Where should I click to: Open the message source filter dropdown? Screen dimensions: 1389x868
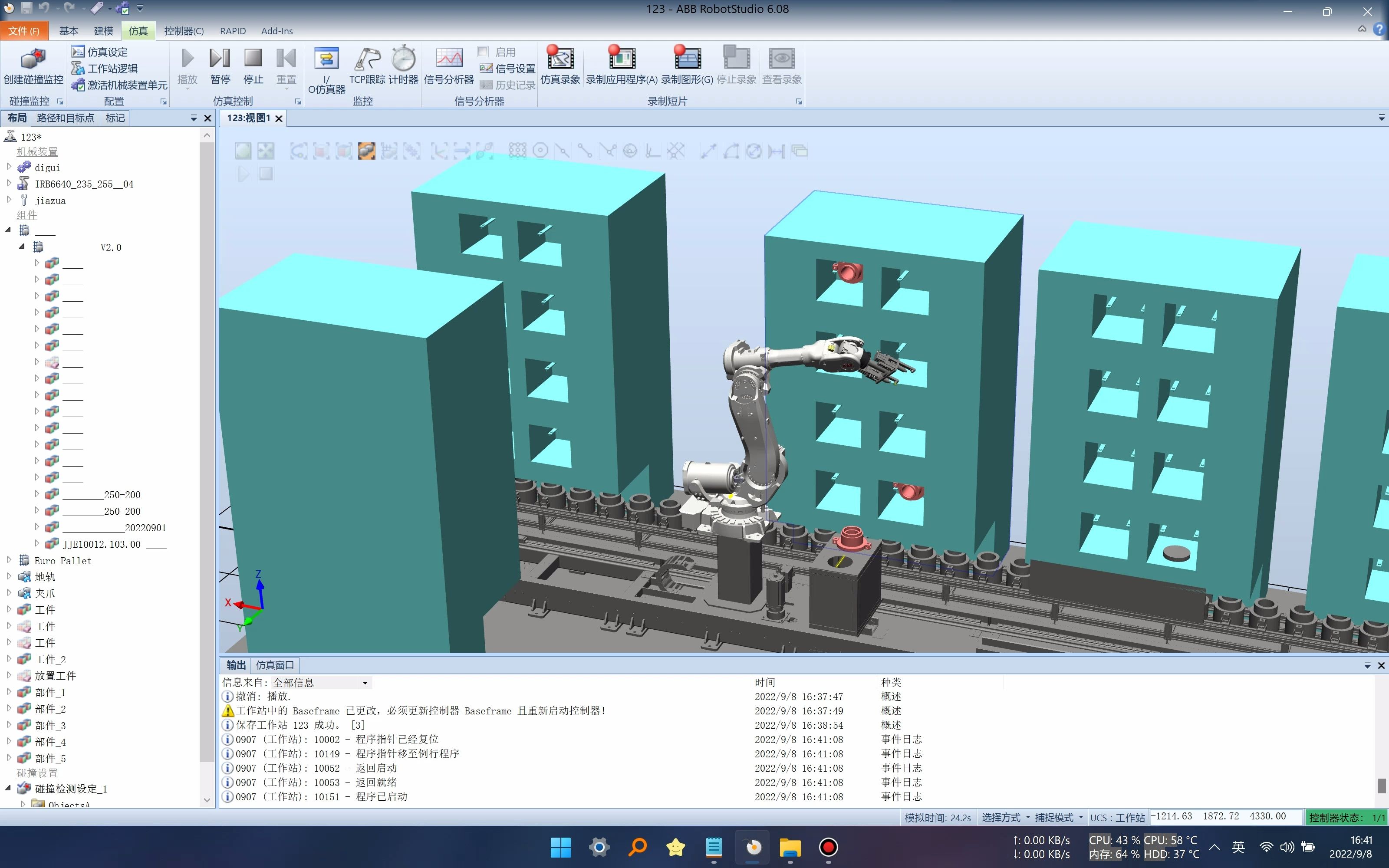pyautogui.click(x=365, y=683)
